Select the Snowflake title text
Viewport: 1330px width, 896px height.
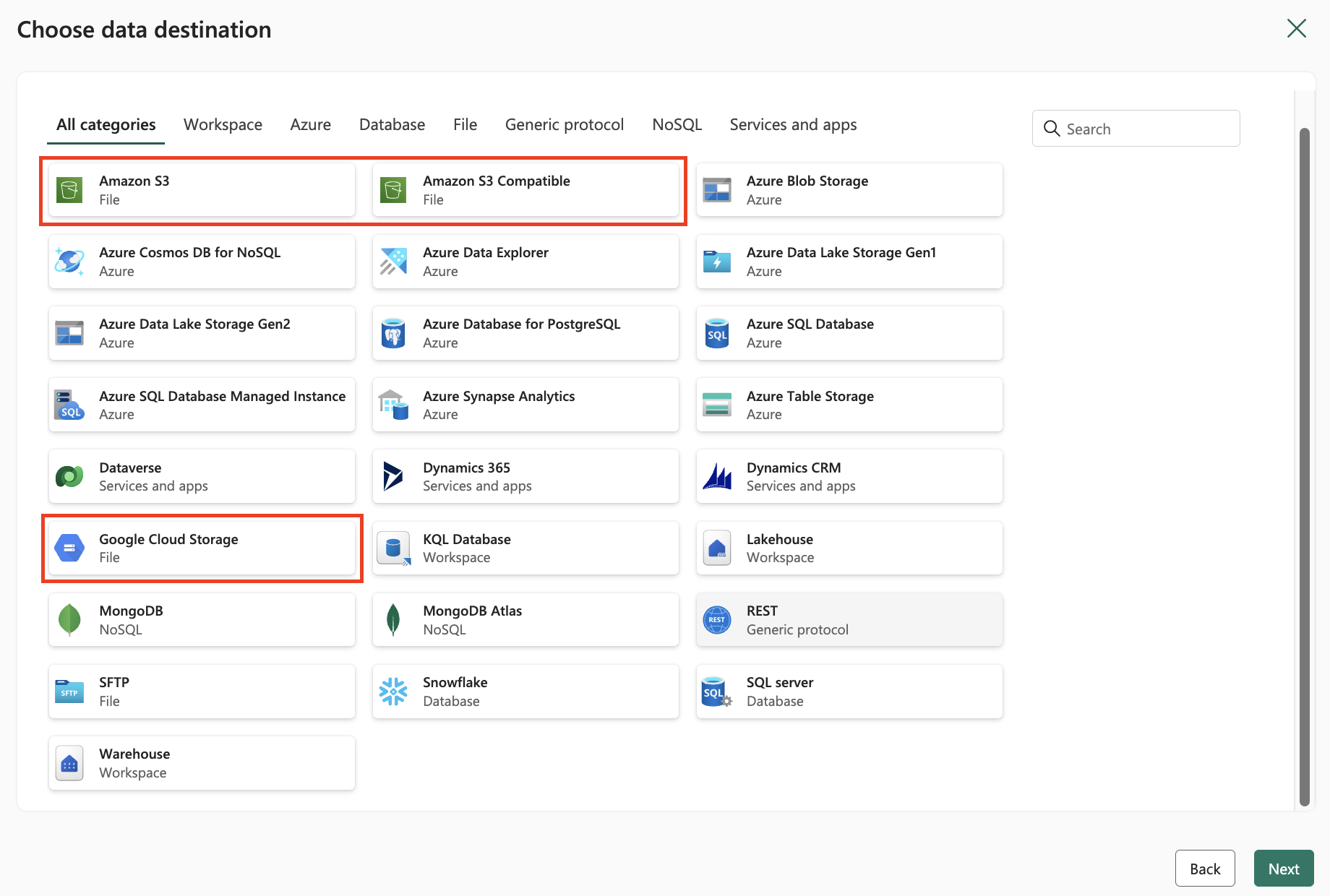point(455,682)
